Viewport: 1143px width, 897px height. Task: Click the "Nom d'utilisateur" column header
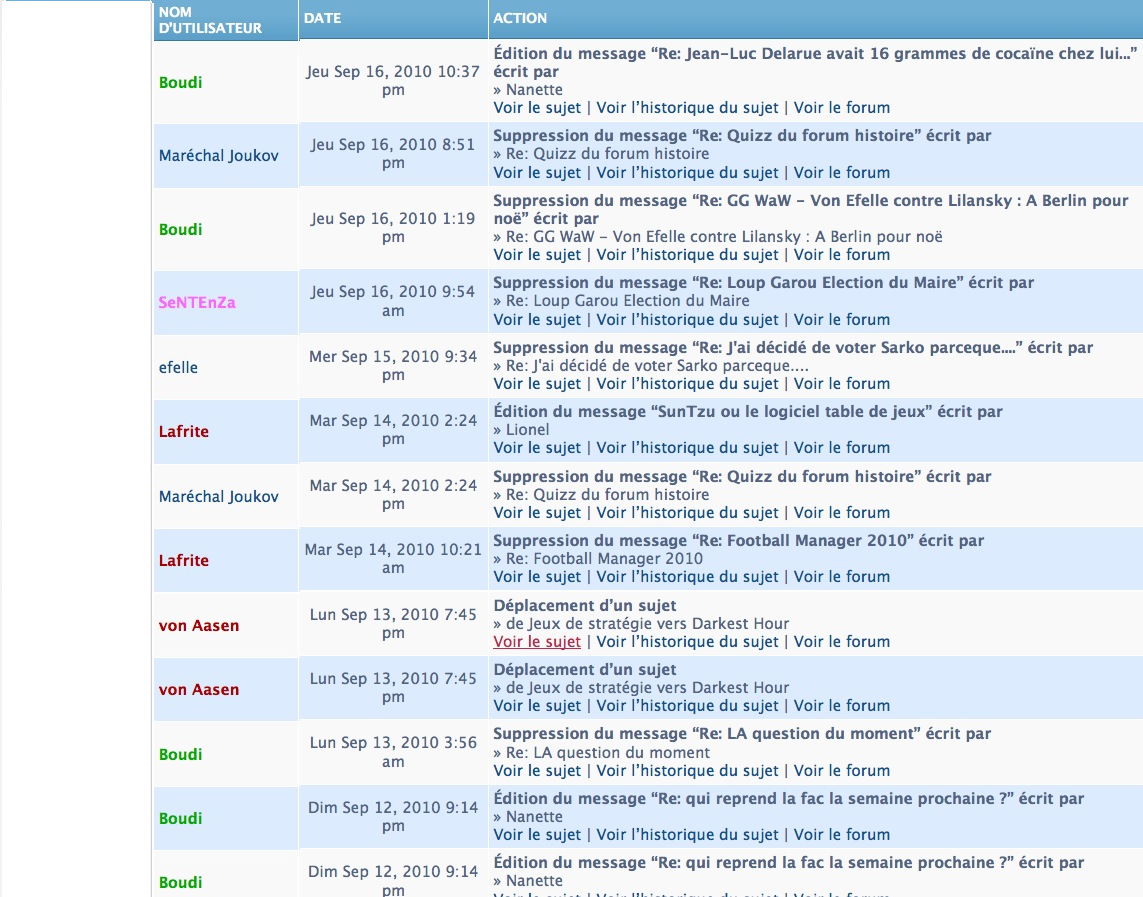210,20
